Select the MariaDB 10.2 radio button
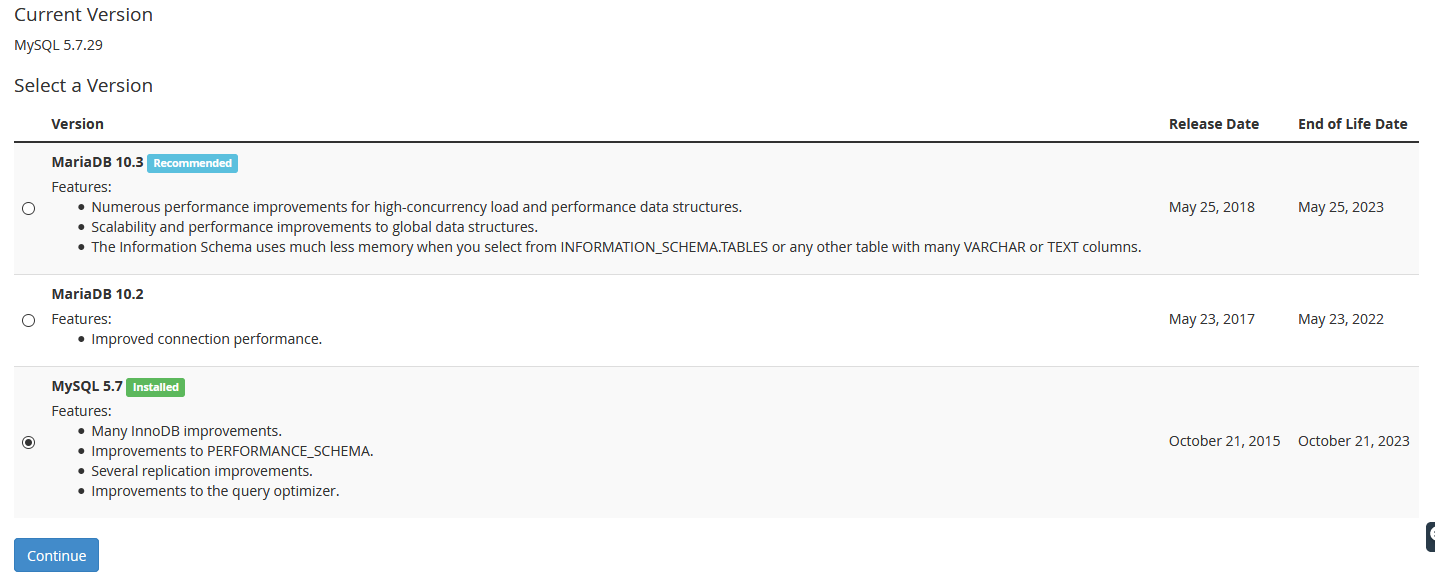 (x=28, y=320)
